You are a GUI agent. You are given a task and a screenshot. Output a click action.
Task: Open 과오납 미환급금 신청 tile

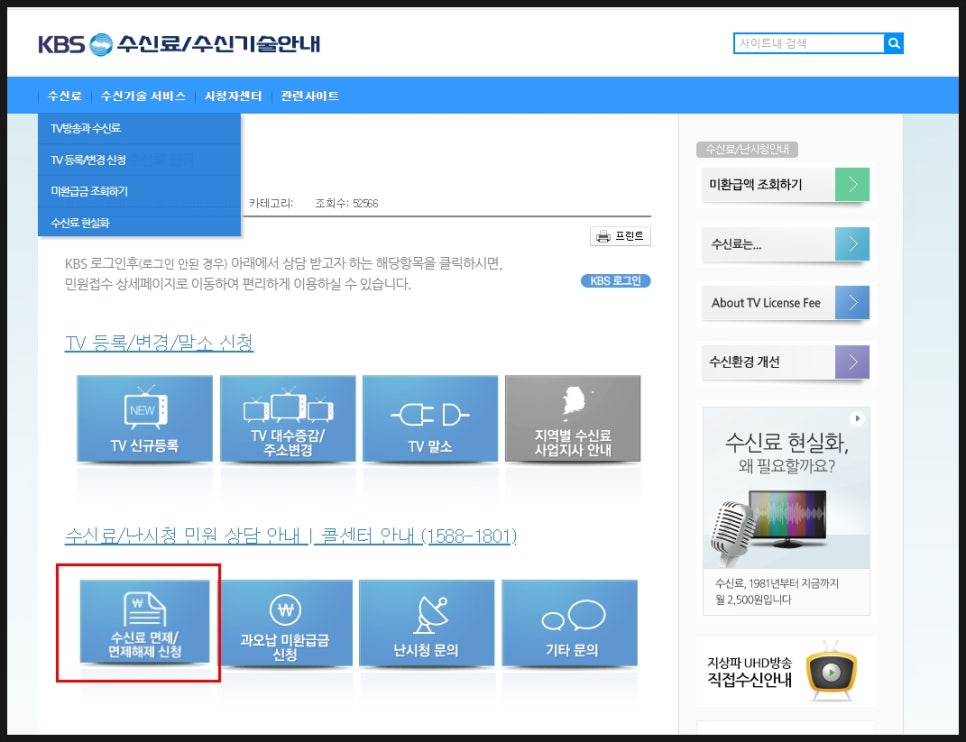[284, 623]
